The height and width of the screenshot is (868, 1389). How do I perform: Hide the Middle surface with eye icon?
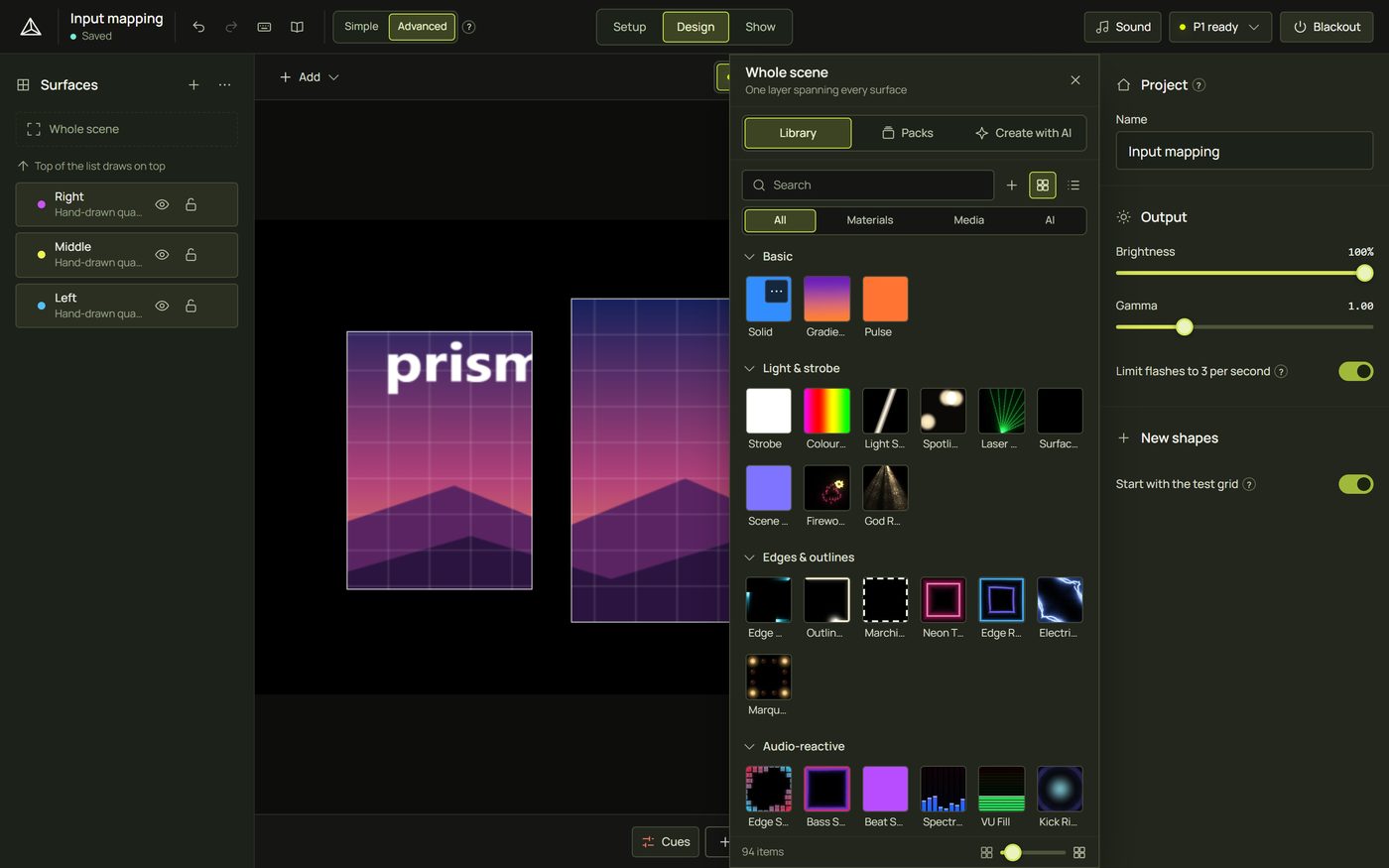click(x=162, y=255)
